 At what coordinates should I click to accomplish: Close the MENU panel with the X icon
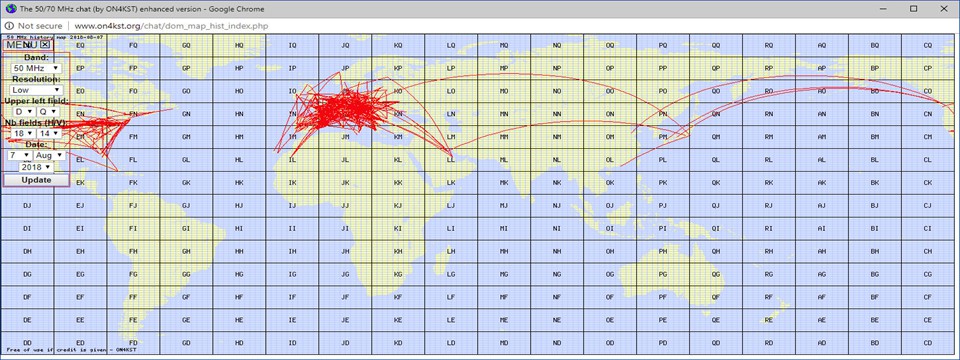click(45, 45)
